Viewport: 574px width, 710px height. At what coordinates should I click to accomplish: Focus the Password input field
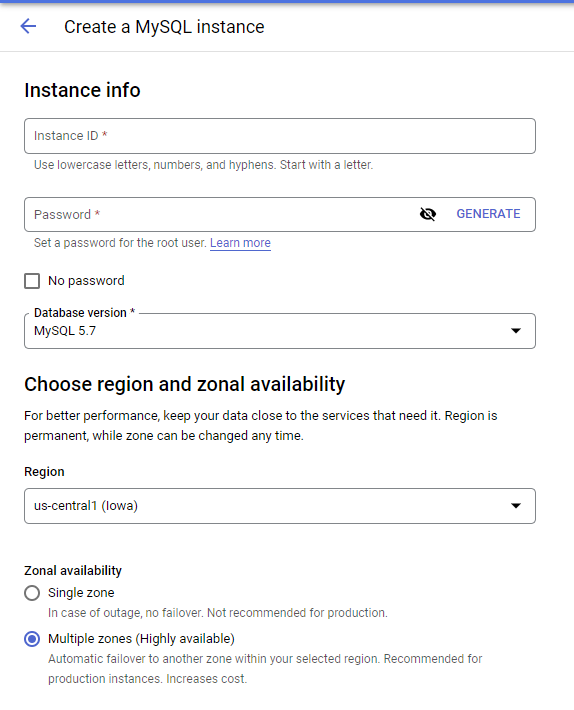(x=222, y=215)
